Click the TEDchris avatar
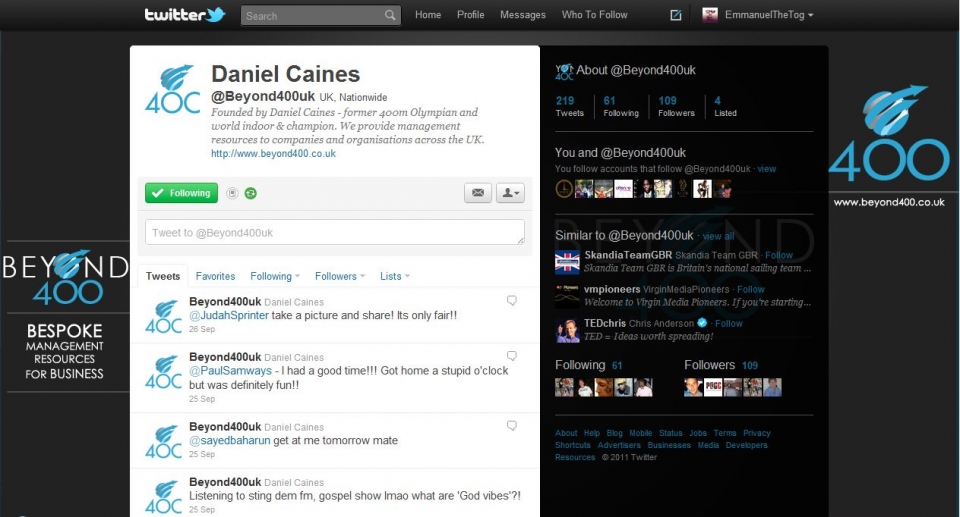The height and width of the screenshot is (517, 960). tap(567, 330)
